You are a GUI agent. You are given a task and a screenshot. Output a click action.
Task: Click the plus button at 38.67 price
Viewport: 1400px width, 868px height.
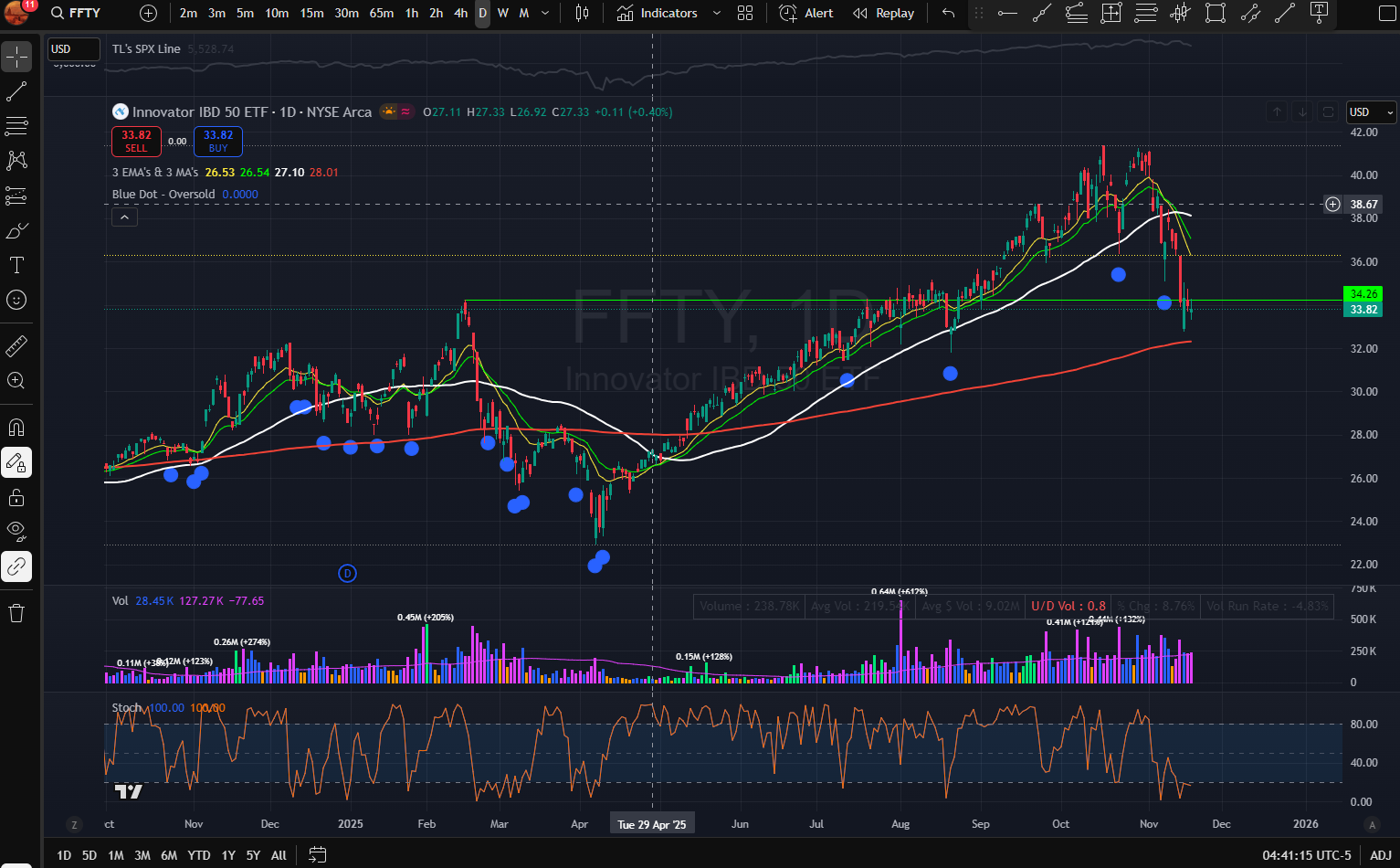1333,204
